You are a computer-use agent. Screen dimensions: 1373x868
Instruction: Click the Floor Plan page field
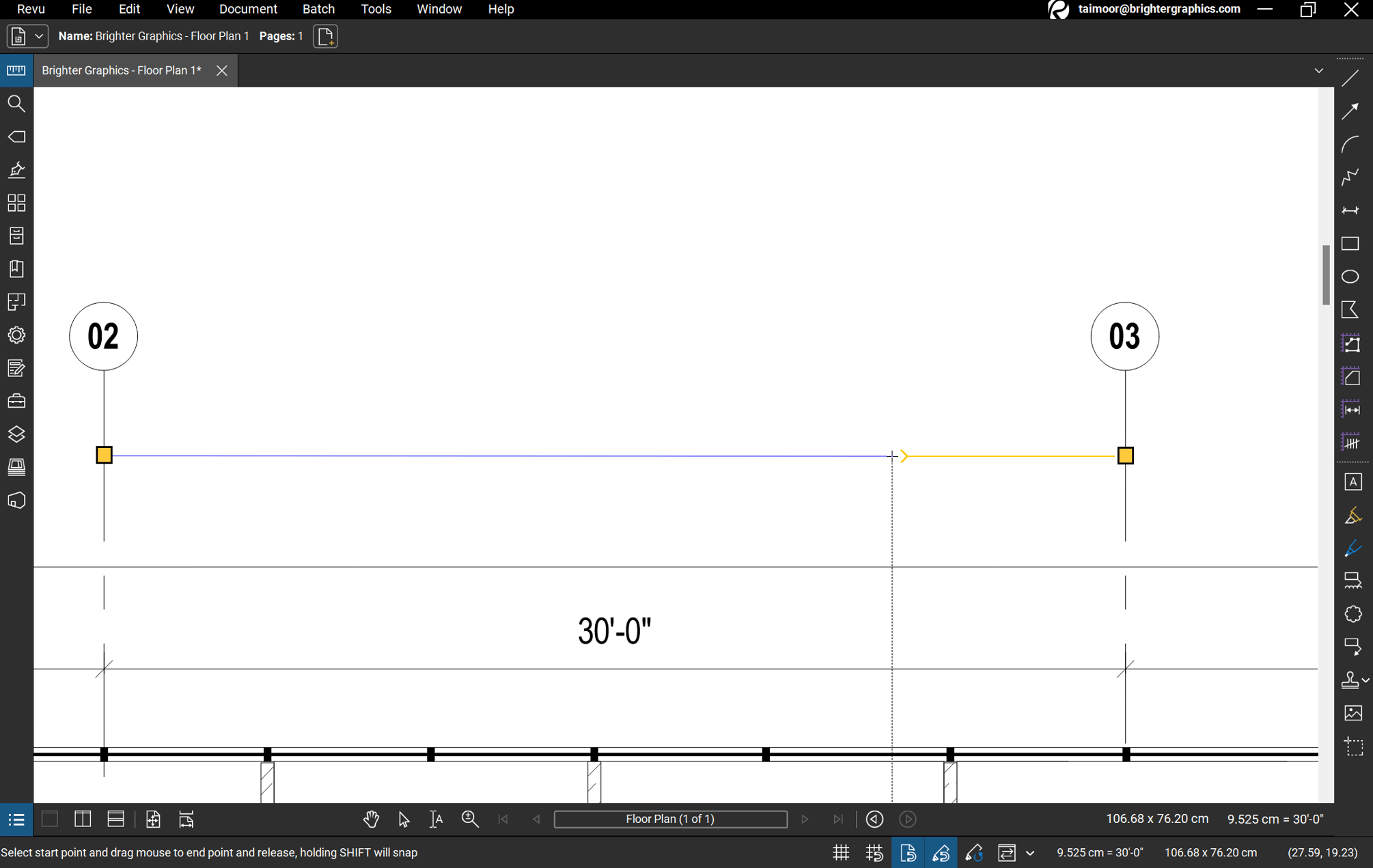coord(670,819)
